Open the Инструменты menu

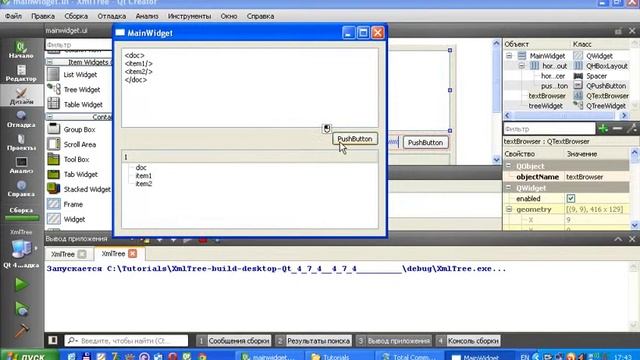coord(189,16)
